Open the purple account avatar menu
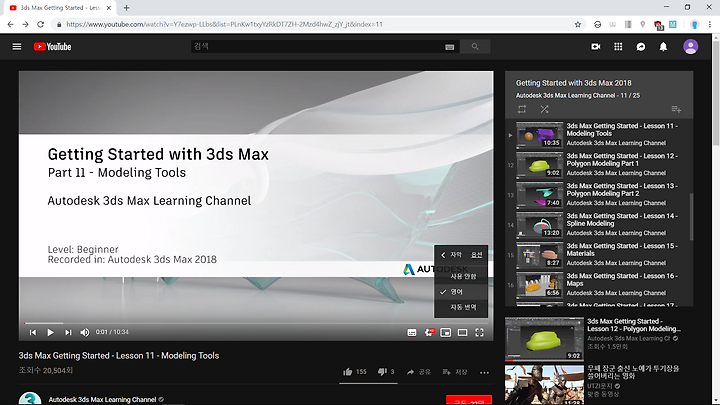 tap(690, 46)
